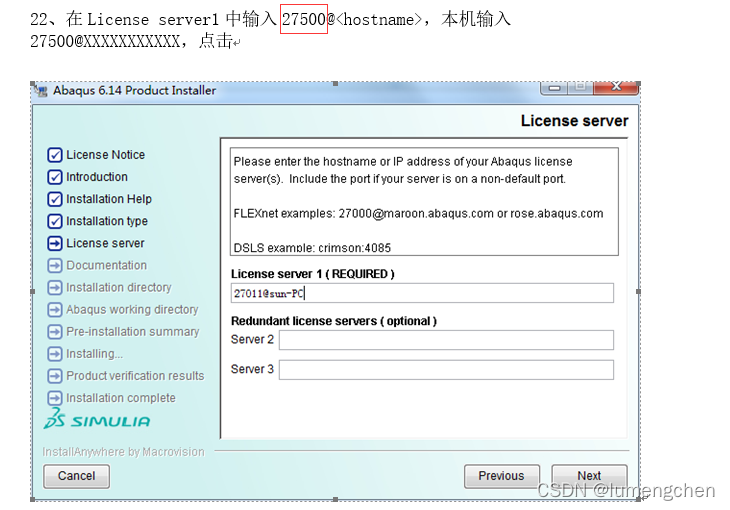
Task: Select the Installation complete step
Action: point(121,398)
